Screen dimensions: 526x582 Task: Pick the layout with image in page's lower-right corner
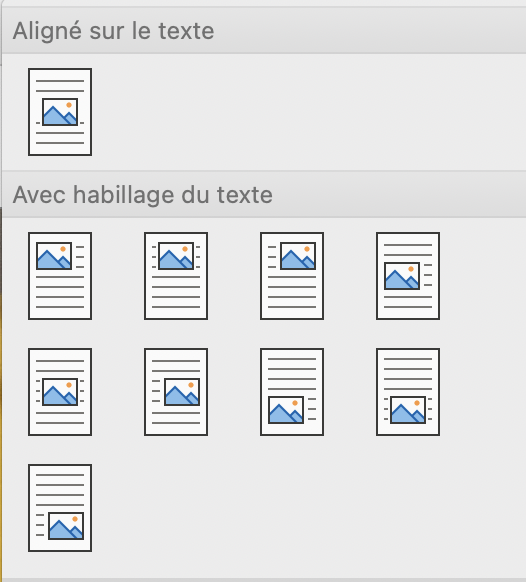click(60, 507)
